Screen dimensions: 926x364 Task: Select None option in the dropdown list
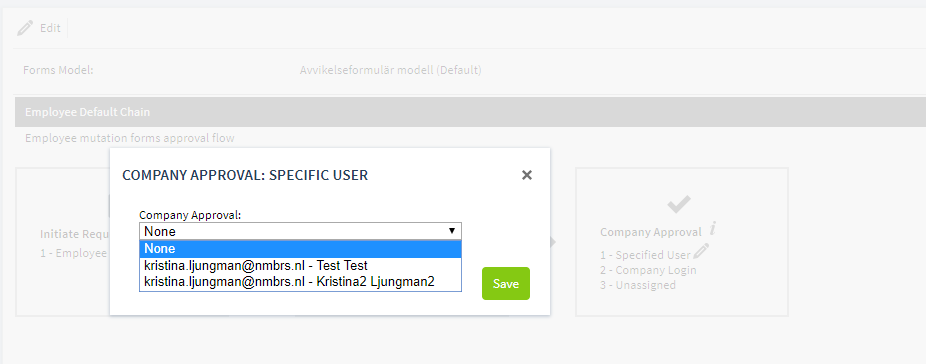click(300, 249)
